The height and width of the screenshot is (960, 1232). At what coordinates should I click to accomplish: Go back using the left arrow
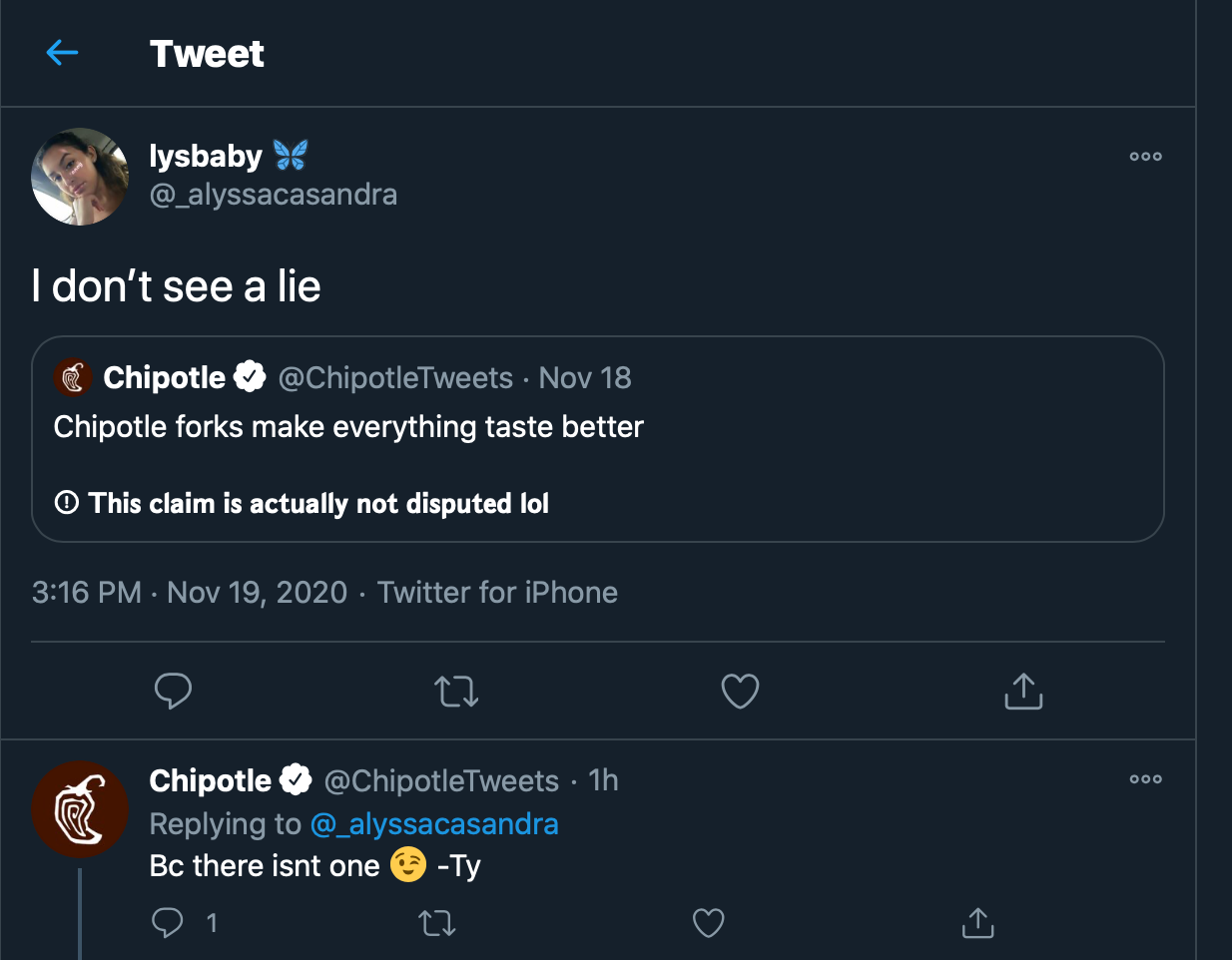click(62, 53)
